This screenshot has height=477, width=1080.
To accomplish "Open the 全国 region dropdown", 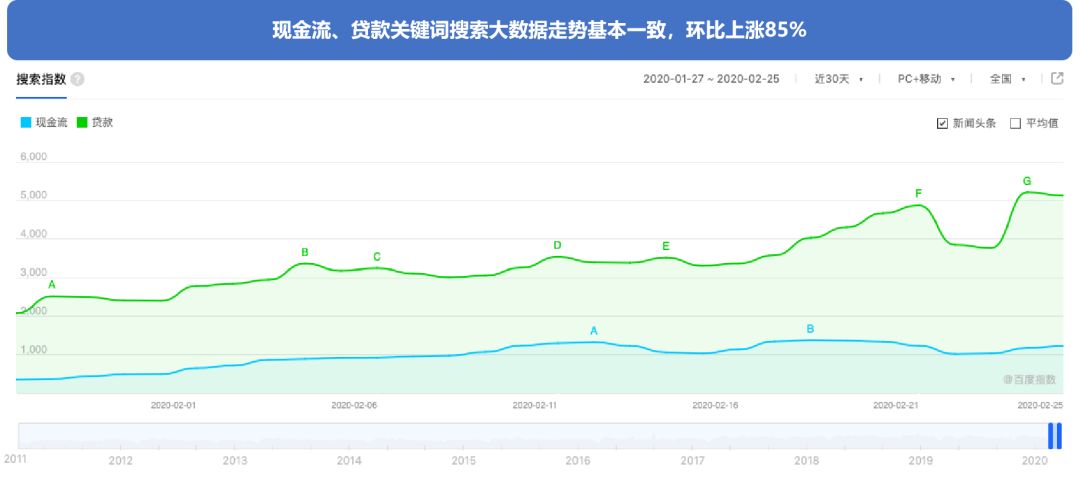I will [1007, 79].
